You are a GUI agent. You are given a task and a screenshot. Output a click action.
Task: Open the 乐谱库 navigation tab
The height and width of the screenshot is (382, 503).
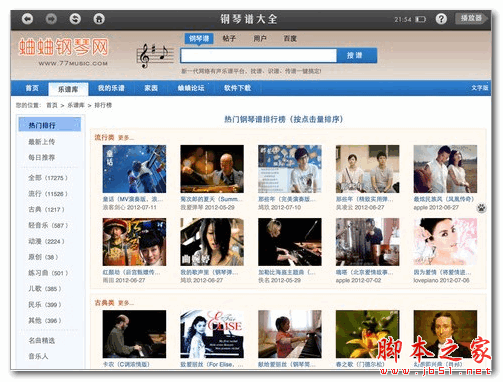click(68, 89)
